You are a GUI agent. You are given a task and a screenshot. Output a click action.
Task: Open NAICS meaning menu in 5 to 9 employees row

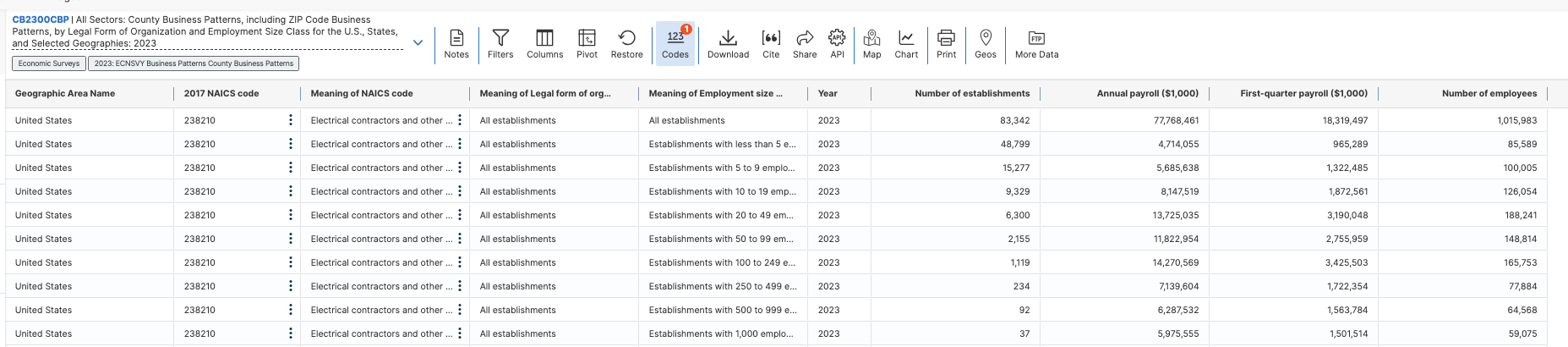coord(460,168)
